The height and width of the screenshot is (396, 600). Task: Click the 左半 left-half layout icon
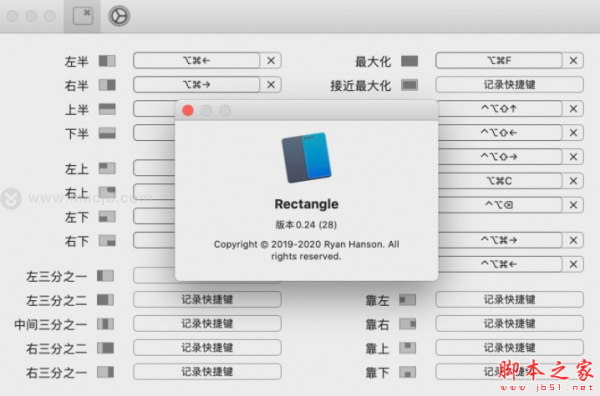(x=107, y=61)
